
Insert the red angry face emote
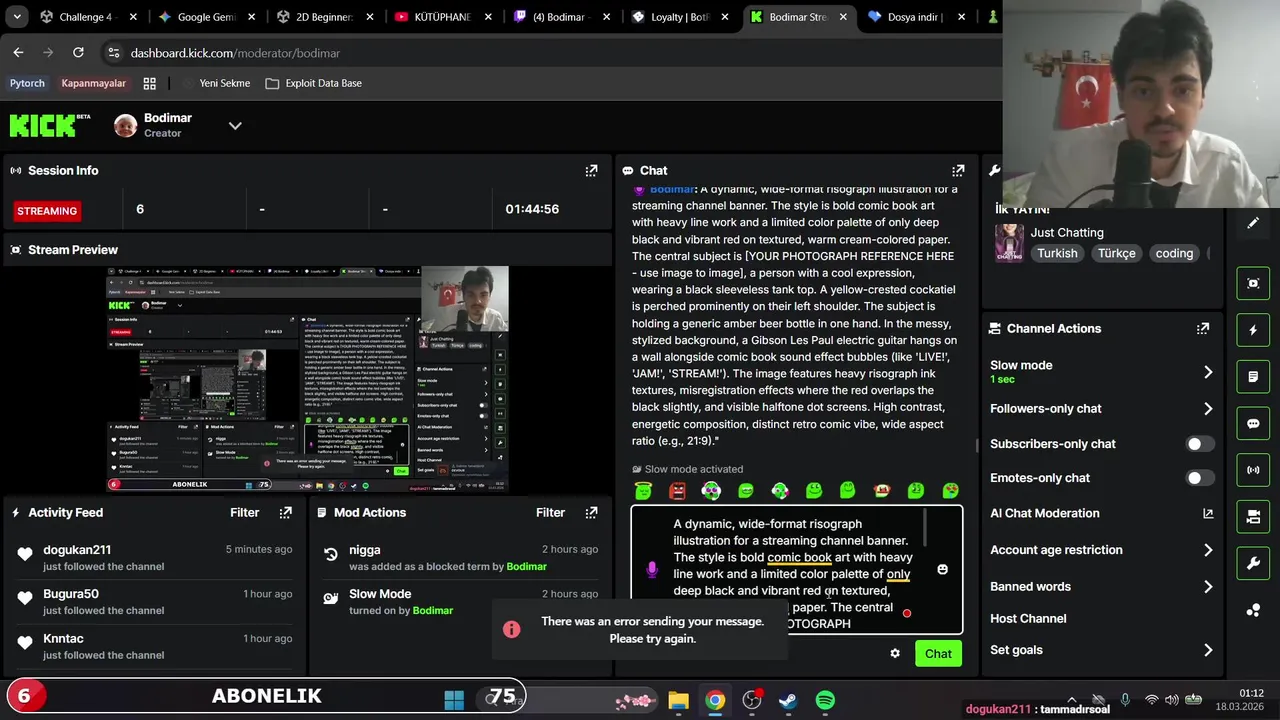click(x=678, y=490)
